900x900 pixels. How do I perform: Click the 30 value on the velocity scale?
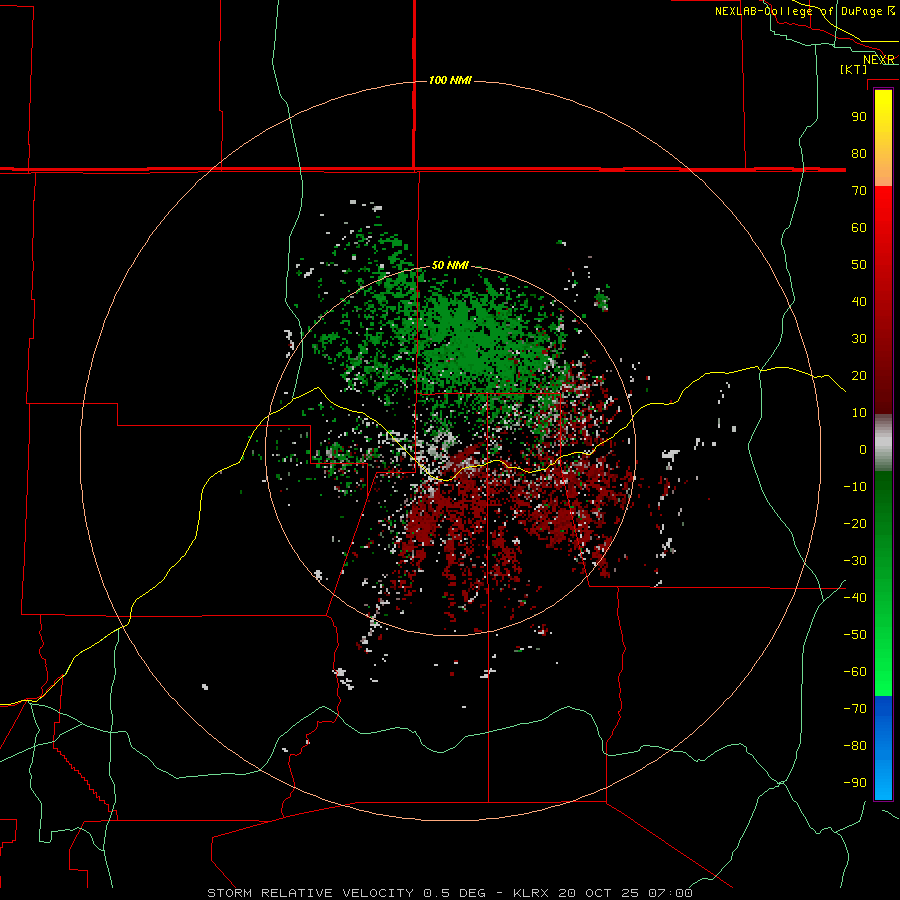[859, 339]
